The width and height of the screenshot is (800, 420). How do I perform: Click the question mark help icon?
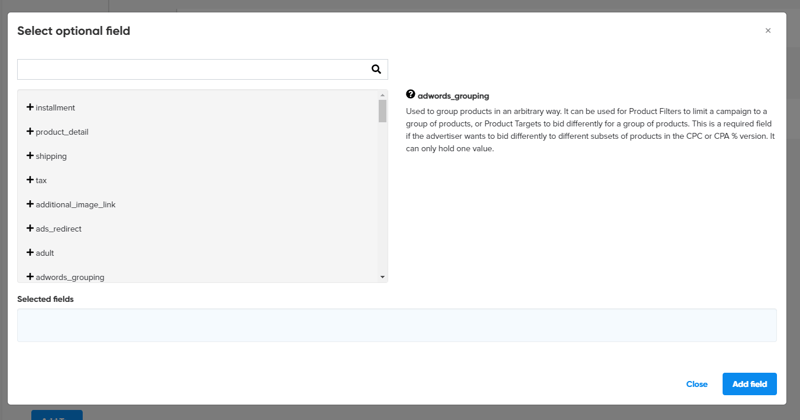(x=410, y=94)
